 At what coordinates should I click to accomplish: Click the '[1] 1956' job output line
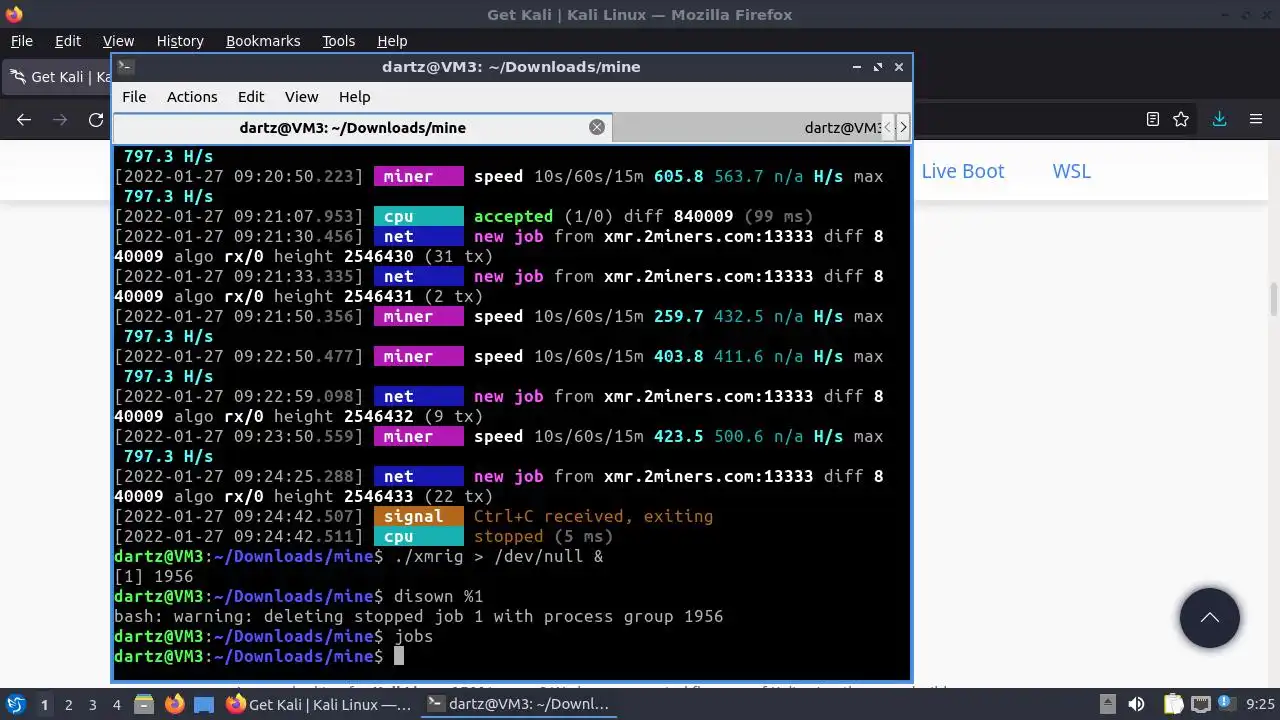pyautogui.click(x=153, y=576)
